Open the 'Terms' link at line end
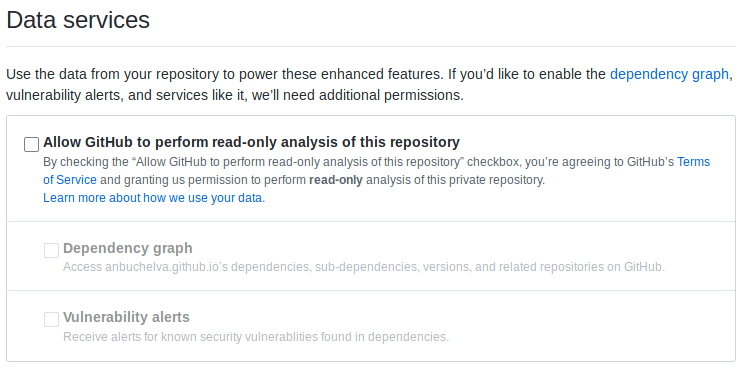Screen dimensions: 746x371 tap(694, 162)
